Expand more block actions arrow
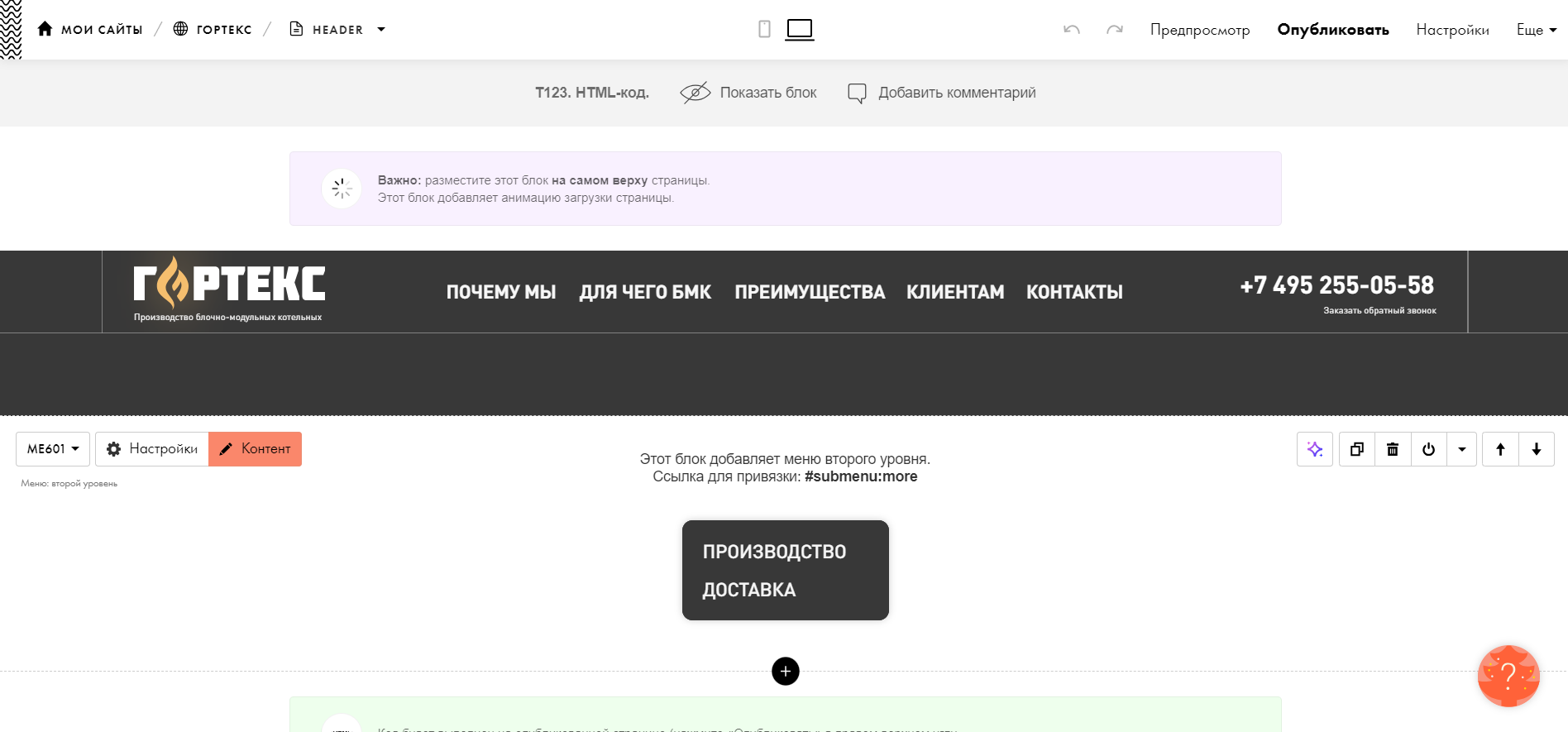The height and width of the screenshot is (732, 1568). click(1461, 449)
